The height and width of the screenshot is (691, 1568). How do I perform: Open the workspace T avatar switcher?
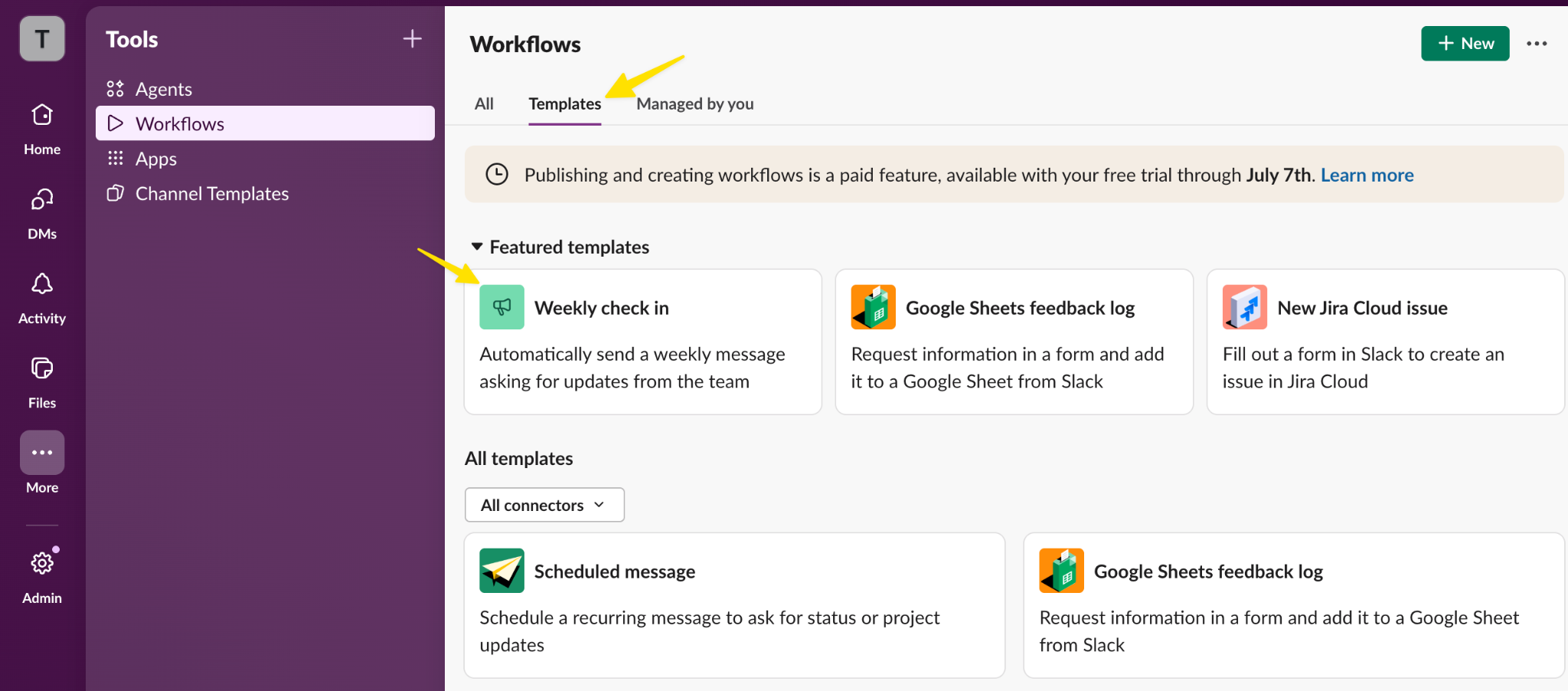[x=42, y=38]
